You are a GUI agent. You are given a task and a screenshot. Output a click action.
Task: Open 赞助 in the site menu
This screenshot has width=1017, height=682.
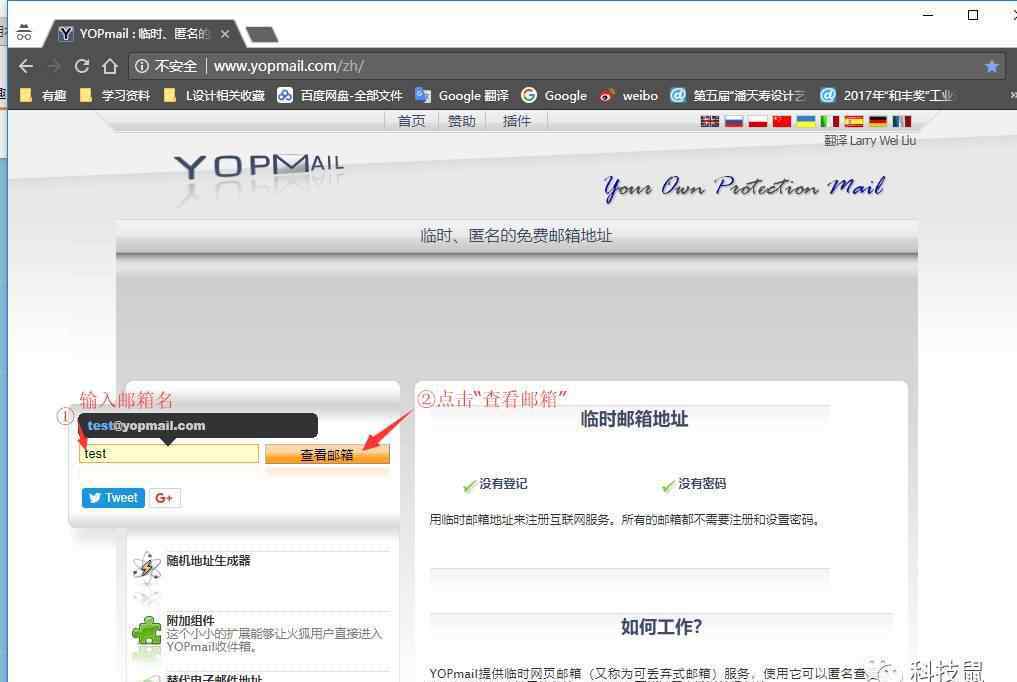coord(461,121)
